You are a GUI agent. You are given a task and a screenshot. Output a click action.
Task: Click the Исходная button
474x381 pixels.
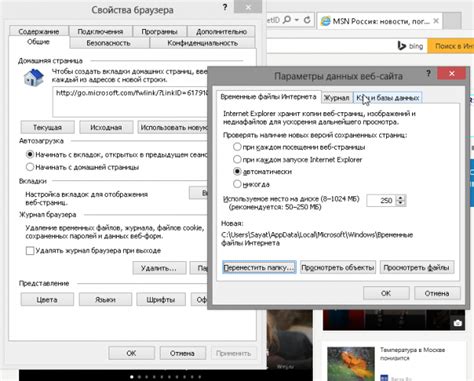point(106,127)
